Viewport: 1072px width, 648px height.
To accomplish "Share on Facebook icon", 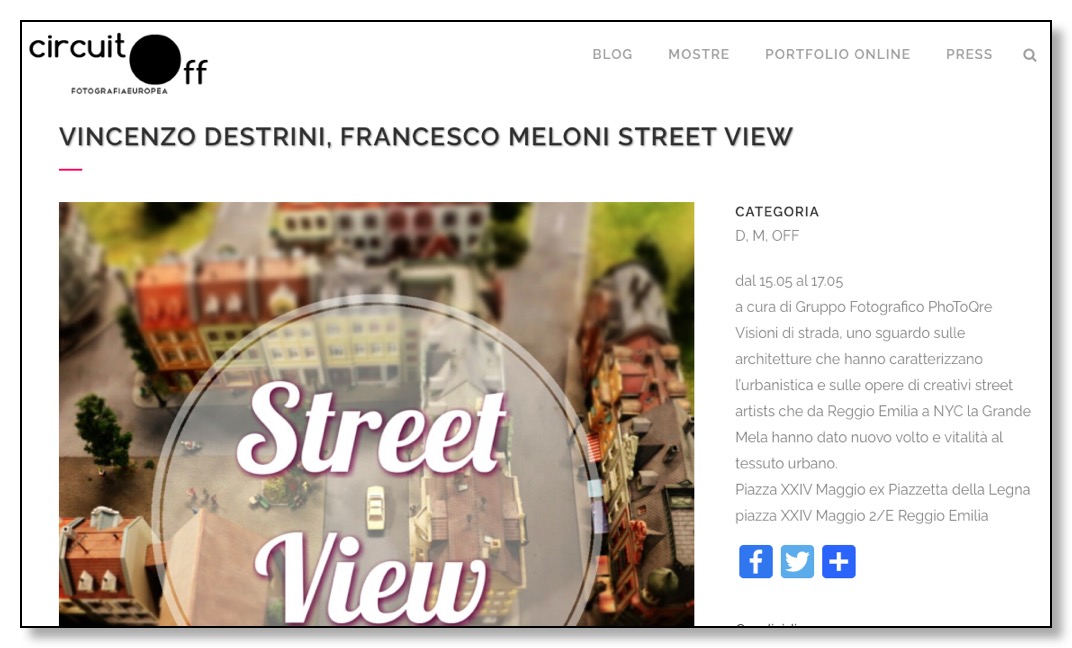I will [x=755, y=561].
